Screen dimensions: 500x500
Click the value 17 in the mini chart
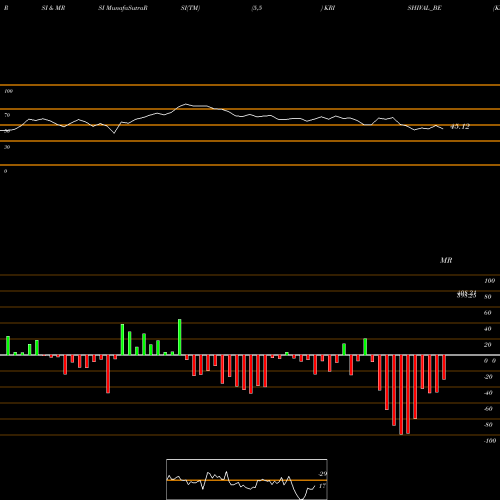point(322,486)
